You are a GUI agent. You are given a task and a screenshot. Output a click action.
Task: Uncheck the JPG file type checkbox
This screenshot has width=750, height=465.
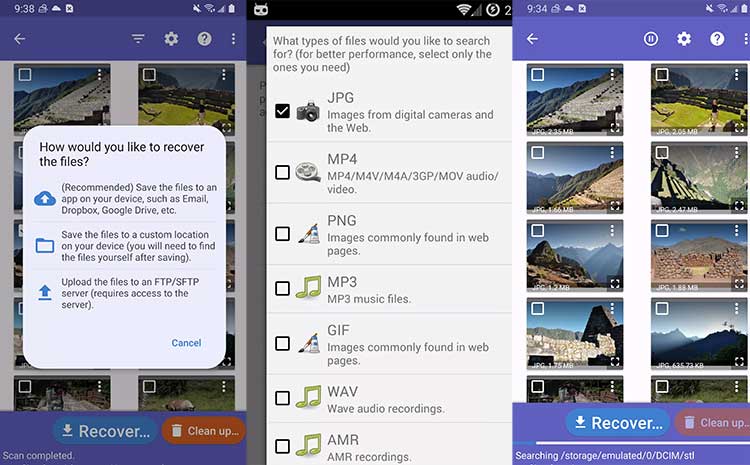(x=282, y=111)
